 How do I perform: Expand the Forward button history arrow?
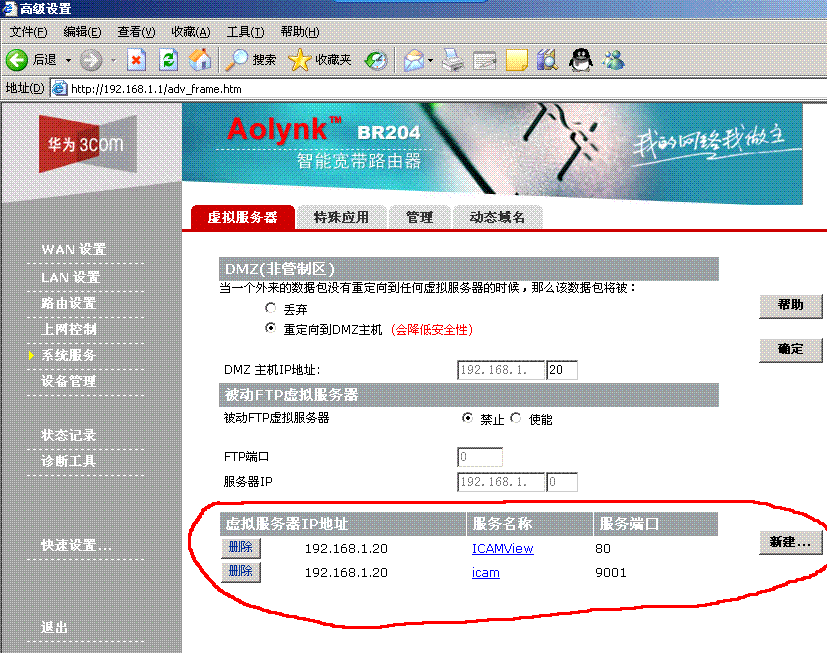pos(113,61)
